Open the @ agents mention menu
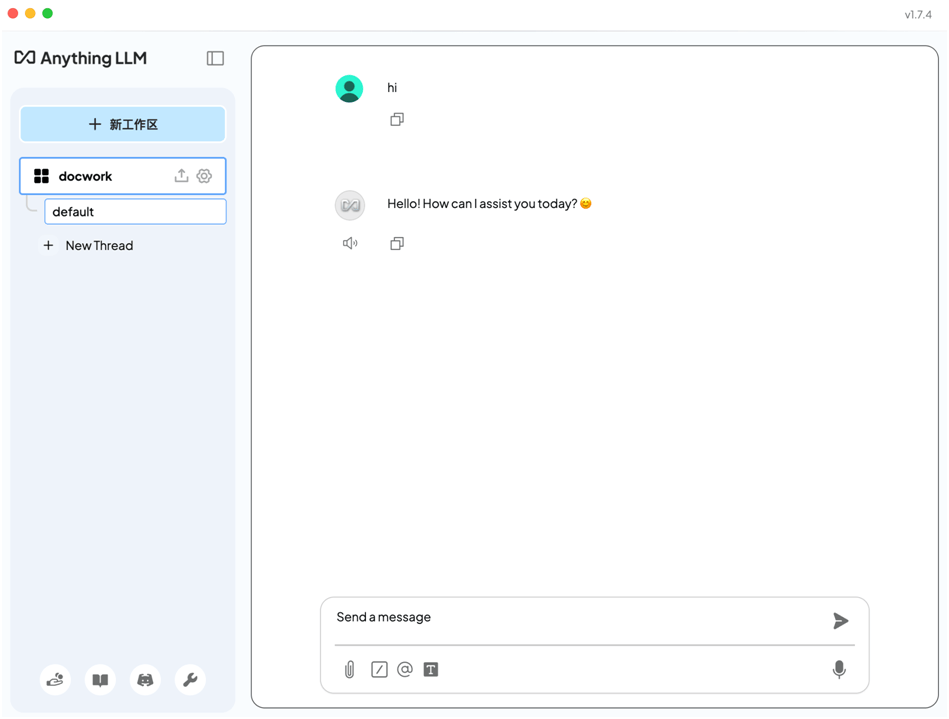Screen dimensions: 949x719 click(405, 669)
